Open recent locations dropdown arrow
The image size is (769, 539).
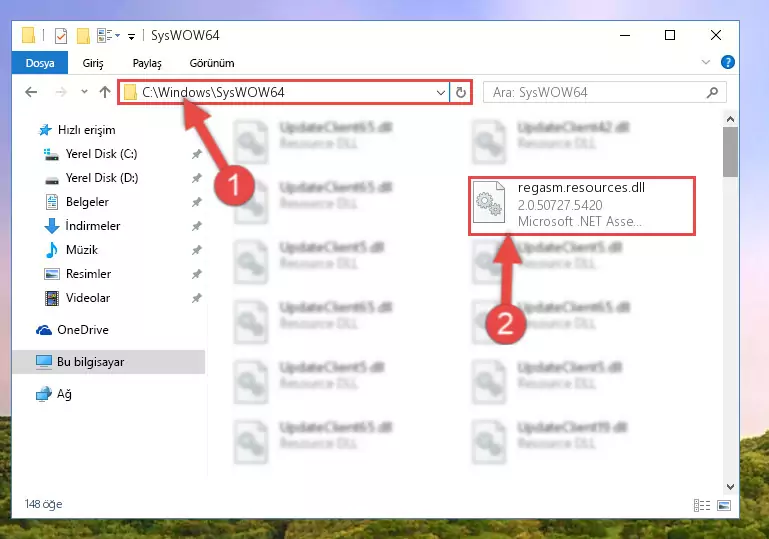click(84, 91)
